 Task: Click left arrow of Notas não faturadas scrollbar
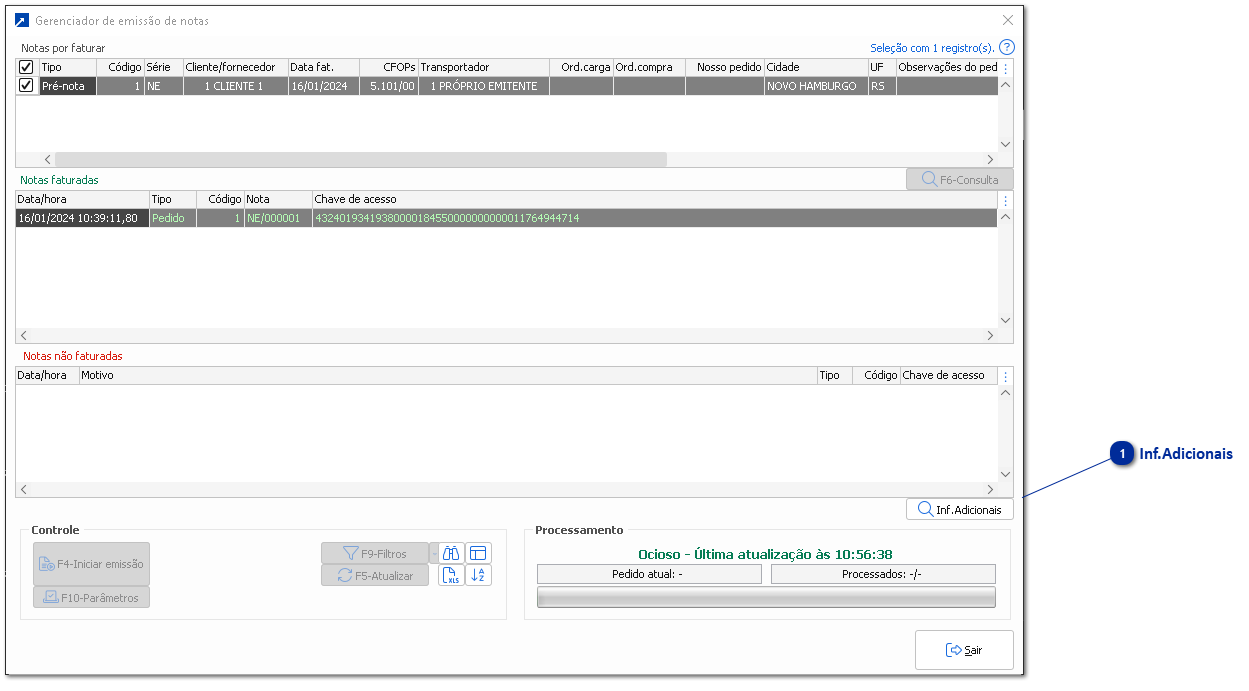(23, 490)
